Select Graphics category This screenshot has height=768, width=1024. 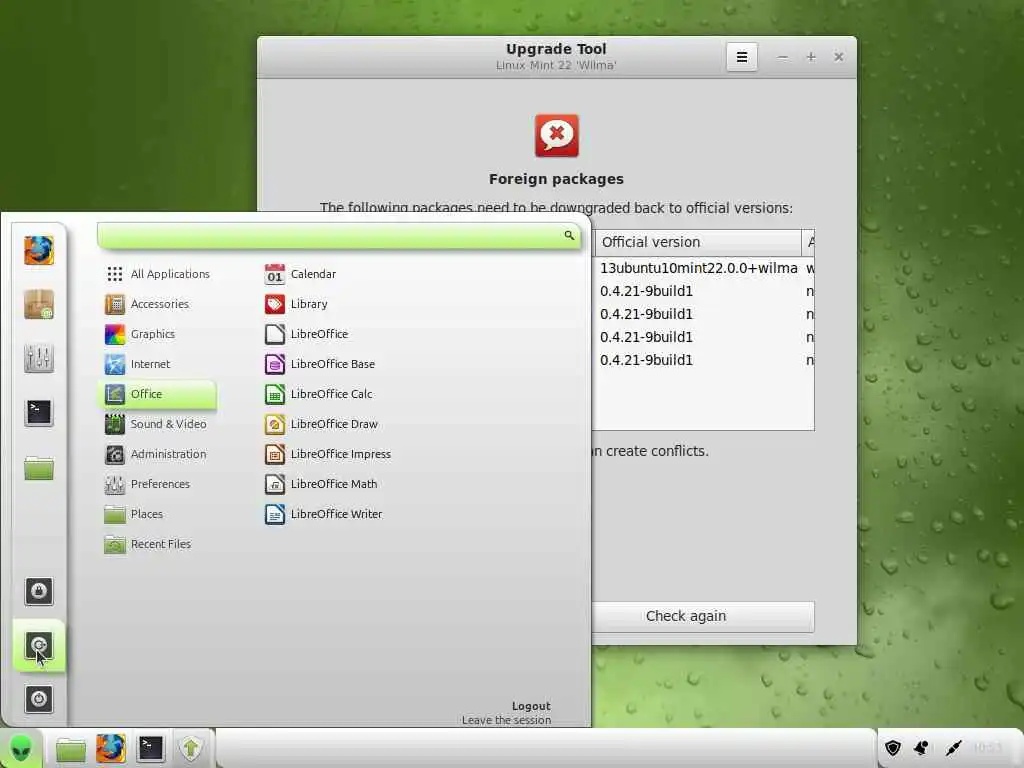[157, 334]
